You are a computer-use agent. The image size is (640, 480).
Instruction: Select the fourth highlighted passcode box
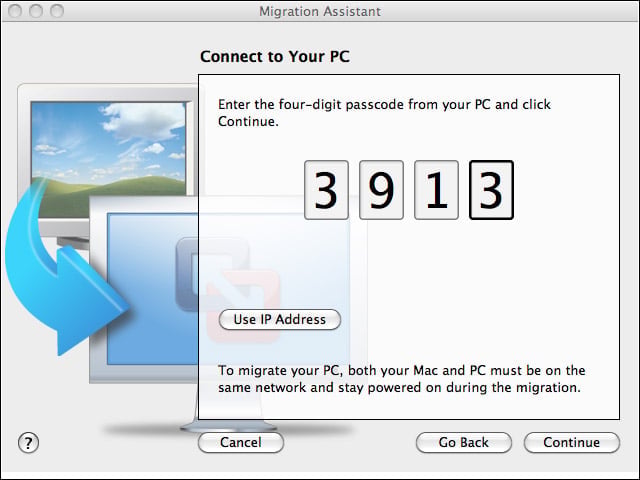click(491, 190)
